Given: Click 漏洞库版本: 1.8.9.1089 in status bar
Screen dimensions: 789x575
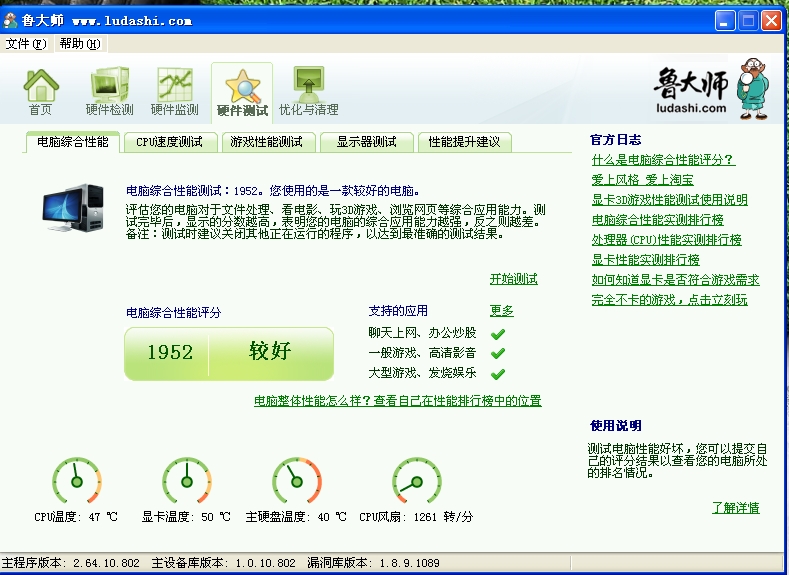Looking at the screenshot, I should tap(373, 563).
